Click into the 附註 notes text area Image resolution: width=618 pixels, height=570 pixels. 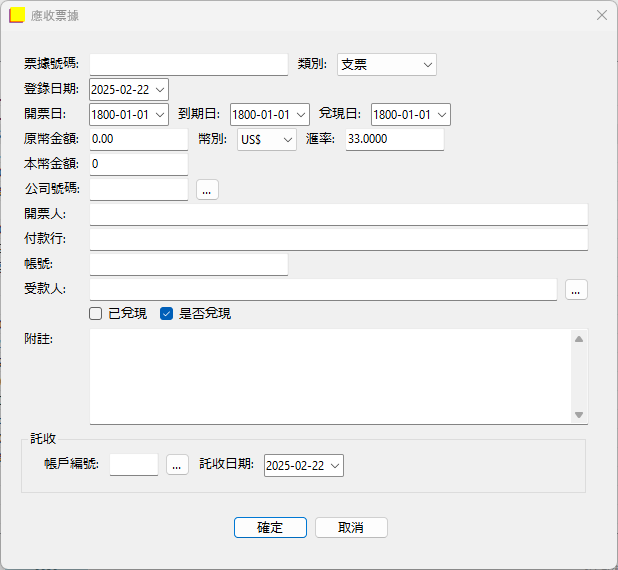(330, 377)
